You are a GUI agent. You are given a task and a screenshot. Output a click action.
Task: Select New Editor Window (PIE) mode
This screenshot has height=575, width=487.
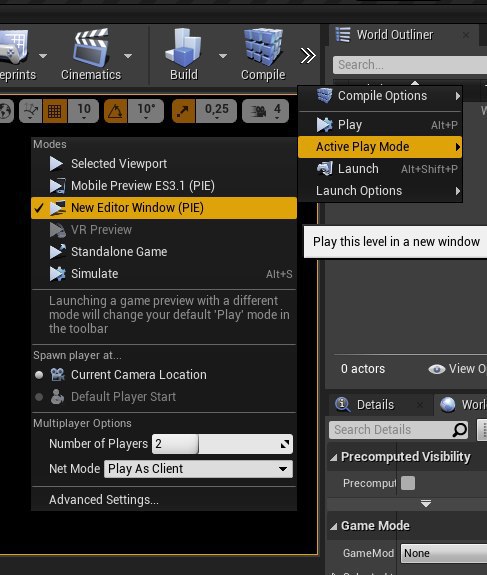164,208
